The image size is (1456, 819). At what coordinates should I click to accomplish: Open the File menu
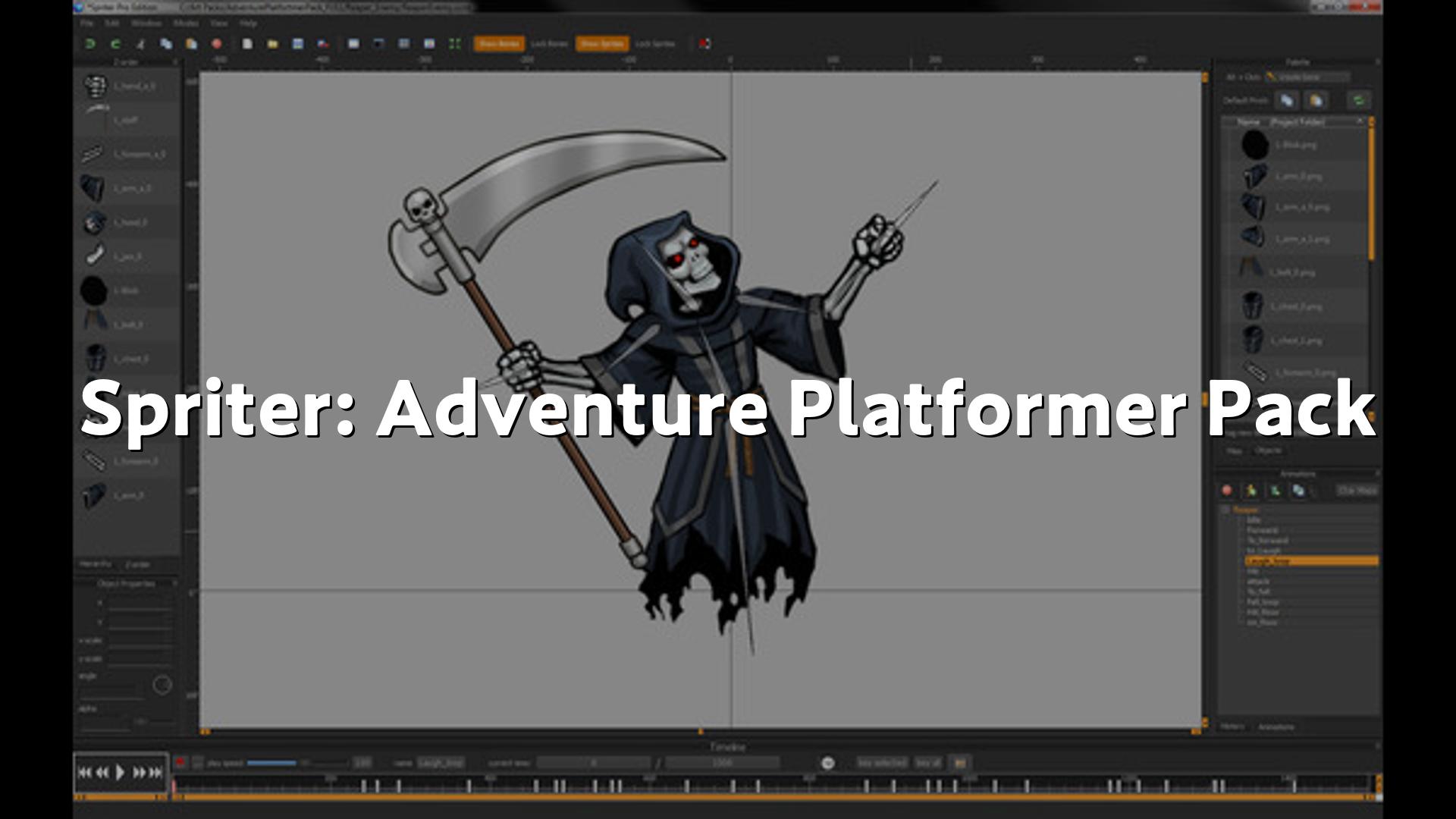(x=87, y=24)
